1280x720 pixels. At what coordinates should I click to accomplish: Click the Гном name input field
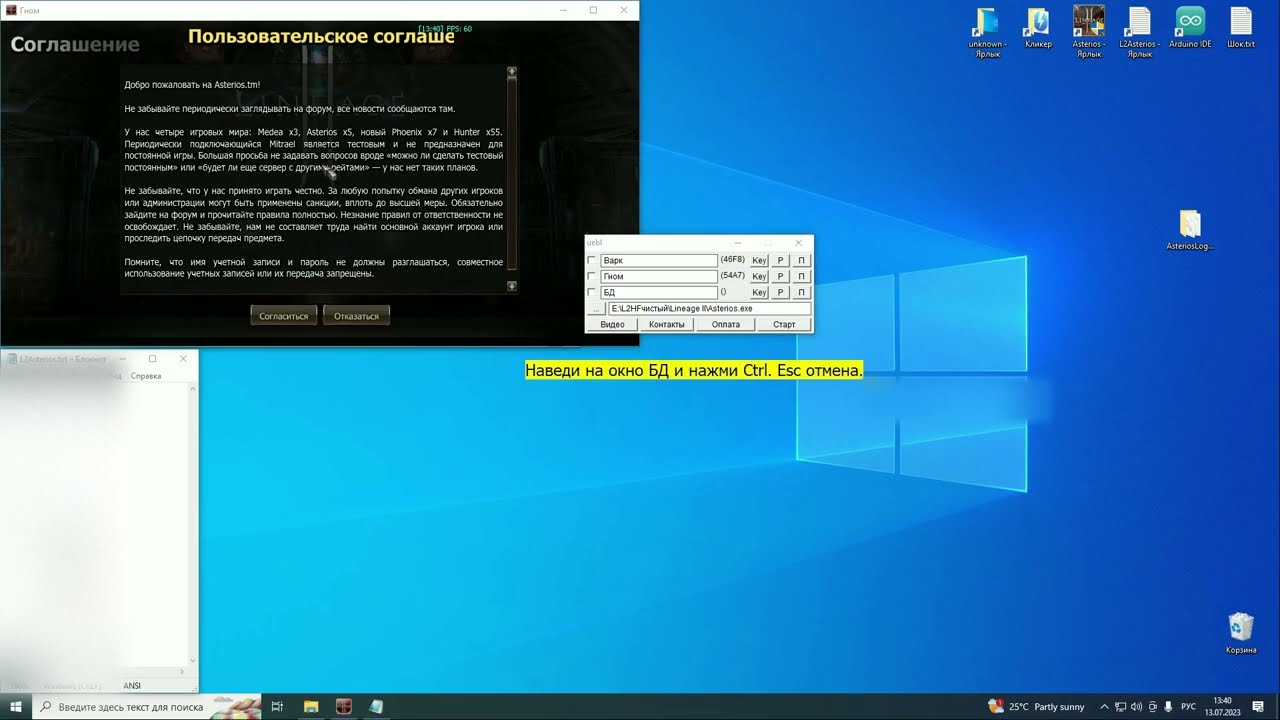659,276
